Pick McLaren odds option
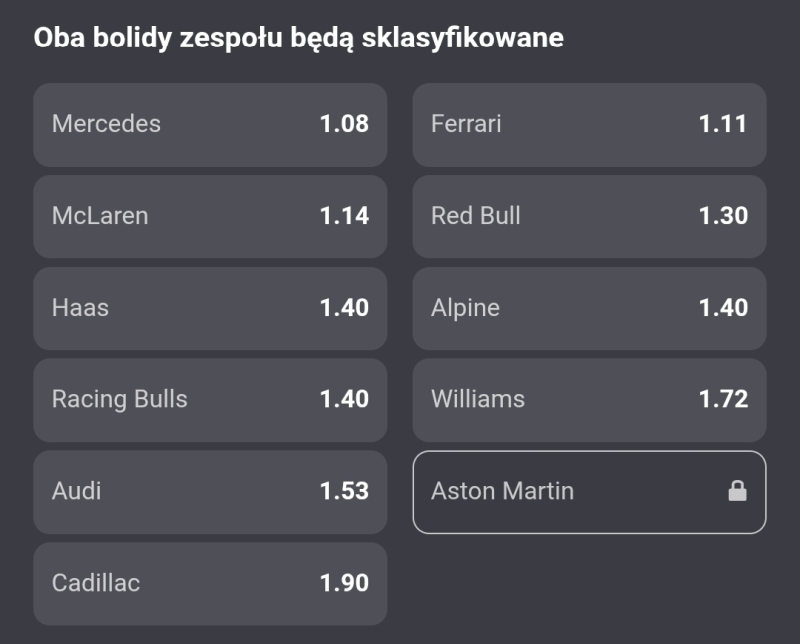 pos(210,216)
